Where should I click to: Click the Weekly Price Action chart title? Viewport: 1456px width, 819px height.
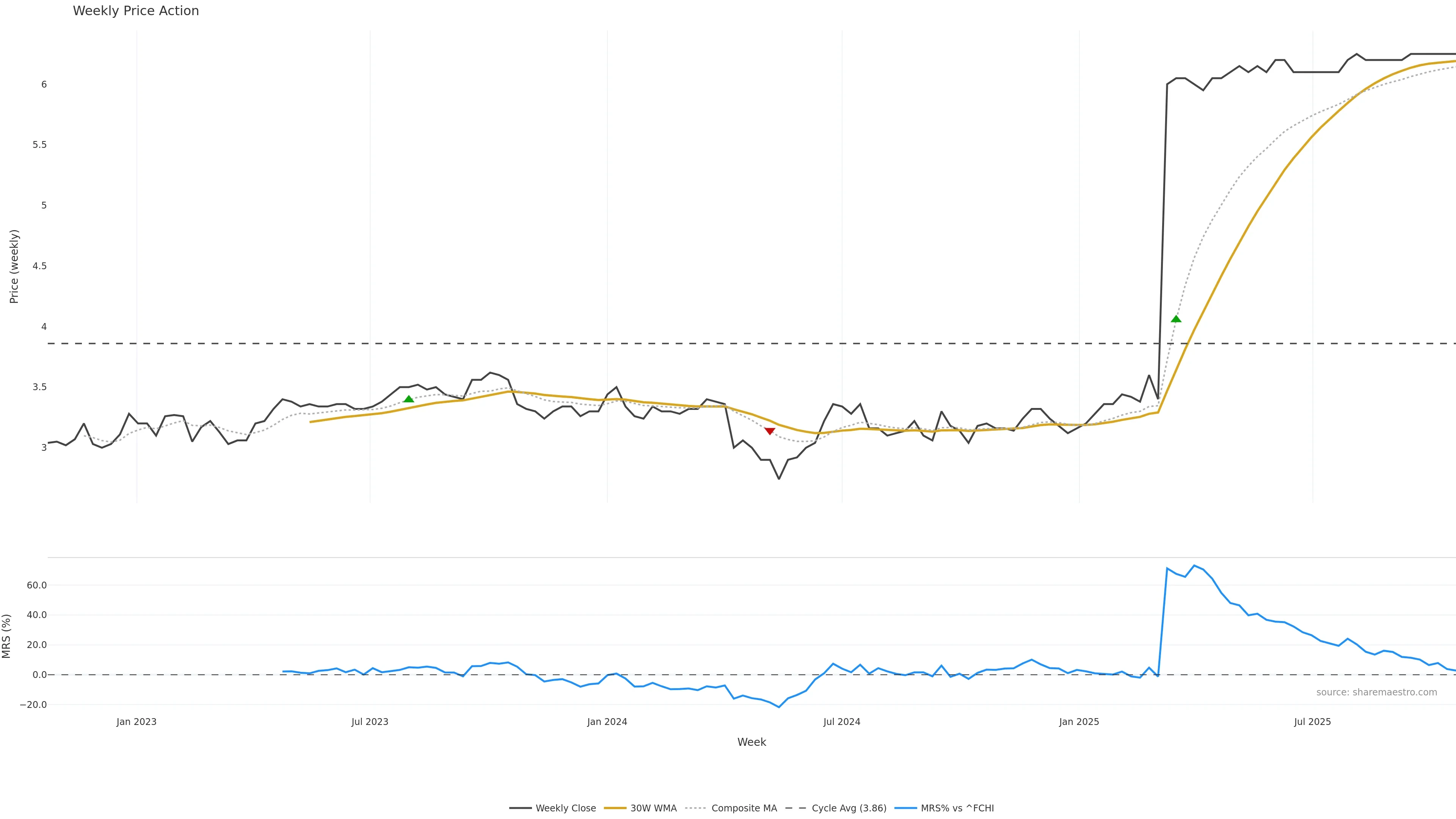(x=136, y=11)
